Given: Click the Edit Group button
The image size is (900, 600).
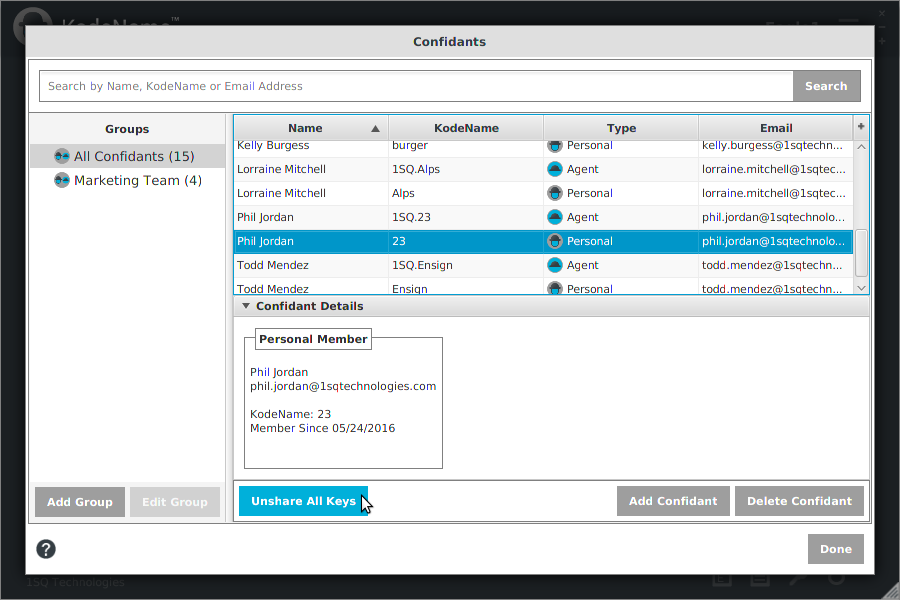Looking at the screenshot, I should coord(175,502).
